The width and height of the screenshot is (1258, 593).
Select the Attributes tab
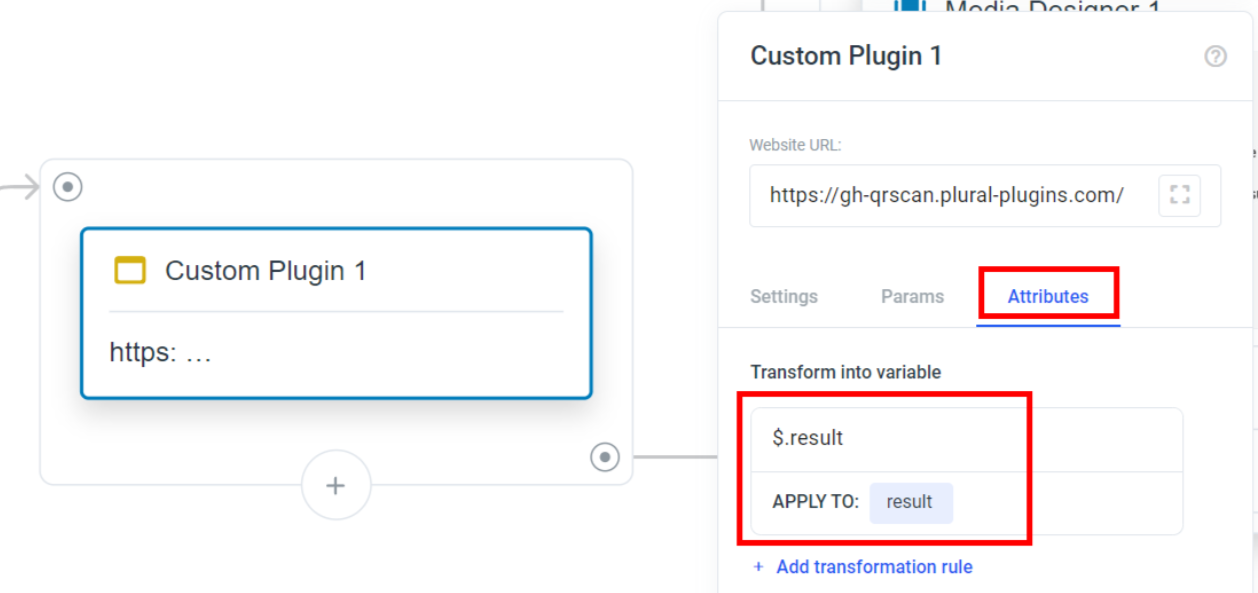pos(1048,296)
